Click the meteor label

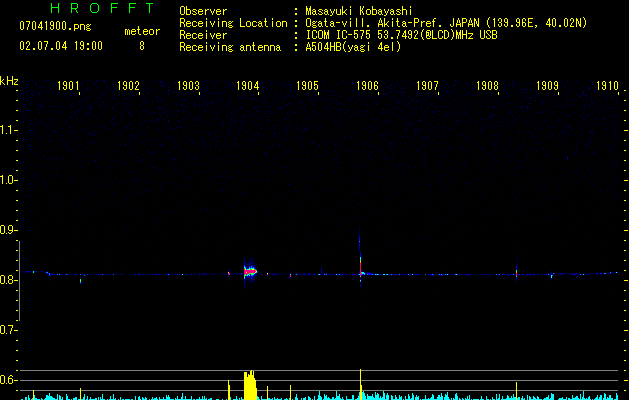tap(142, 31)
